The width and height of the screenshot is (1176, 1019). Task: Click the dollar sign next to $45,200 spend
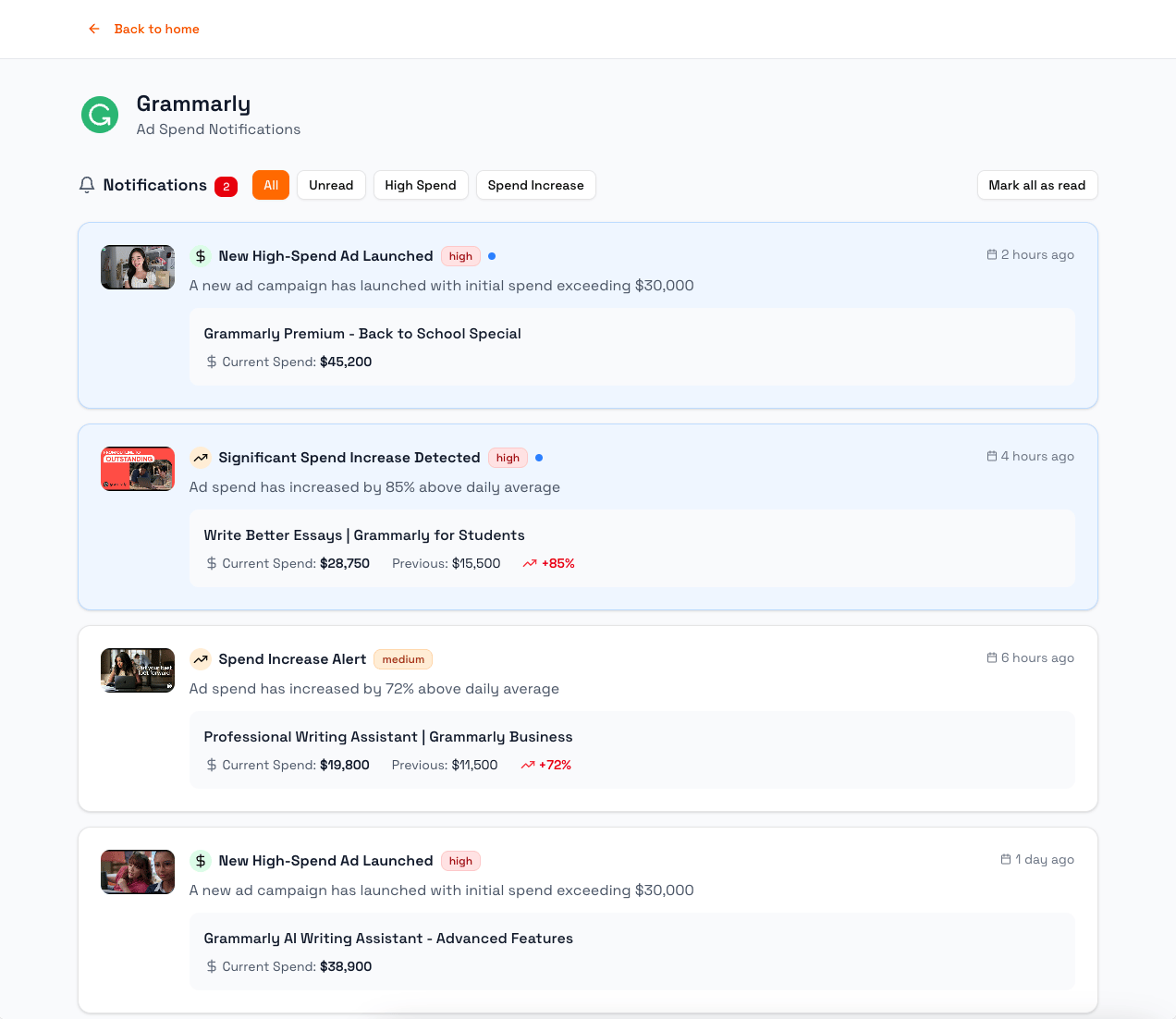tap(212, 362)
